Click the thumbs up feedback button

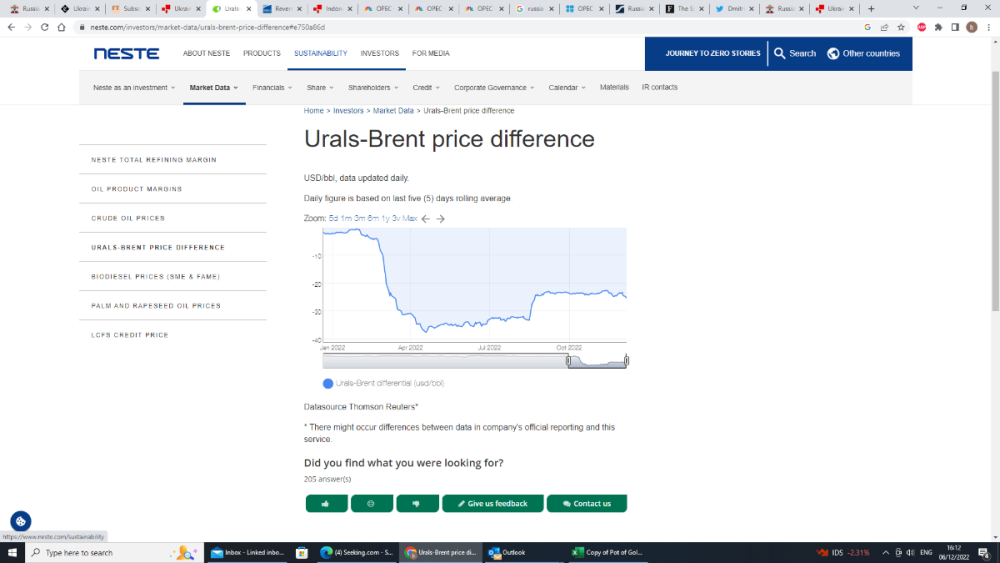point(326,503)
